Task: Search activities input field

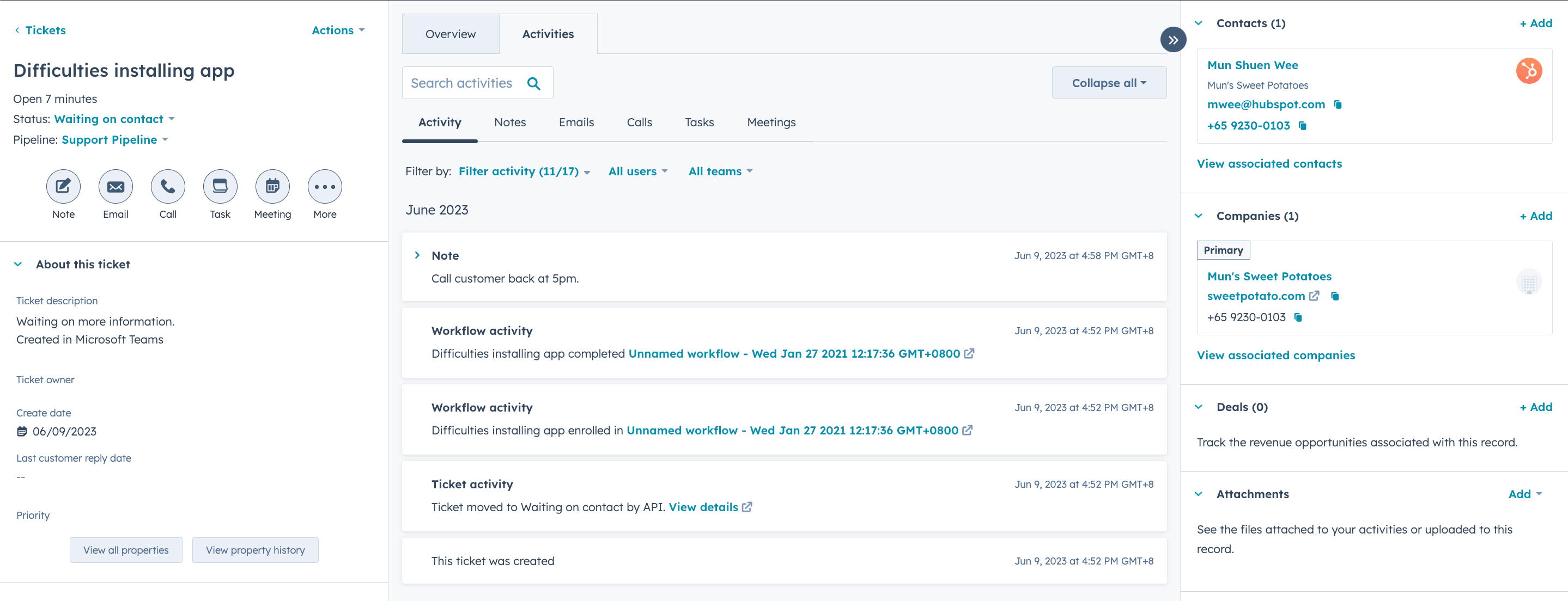Action: pos(478,83)
